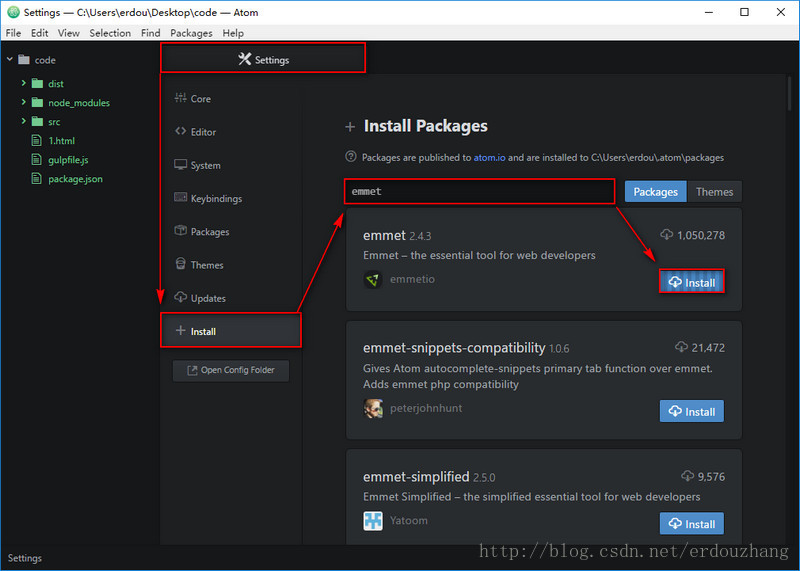Select the Packages search filter button
The image size is (800, 571).
(x=656, y=192)
